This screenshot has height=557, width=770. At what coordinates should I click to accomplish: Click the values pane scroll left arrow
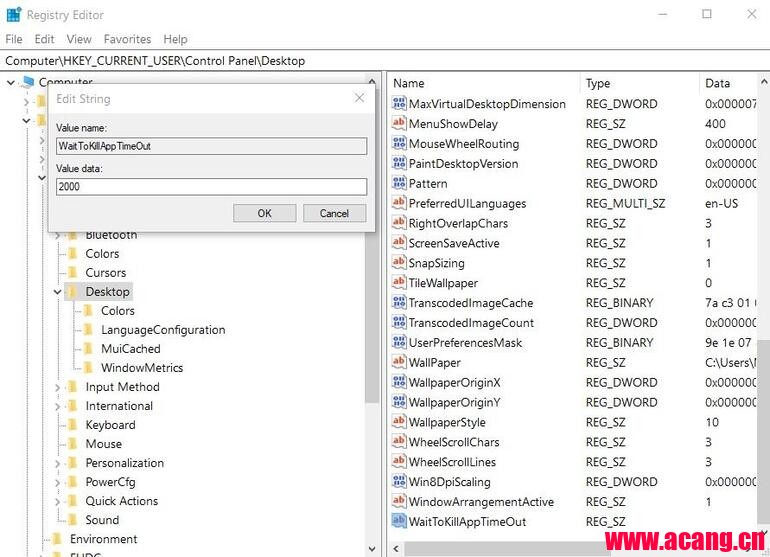(396, 549)
